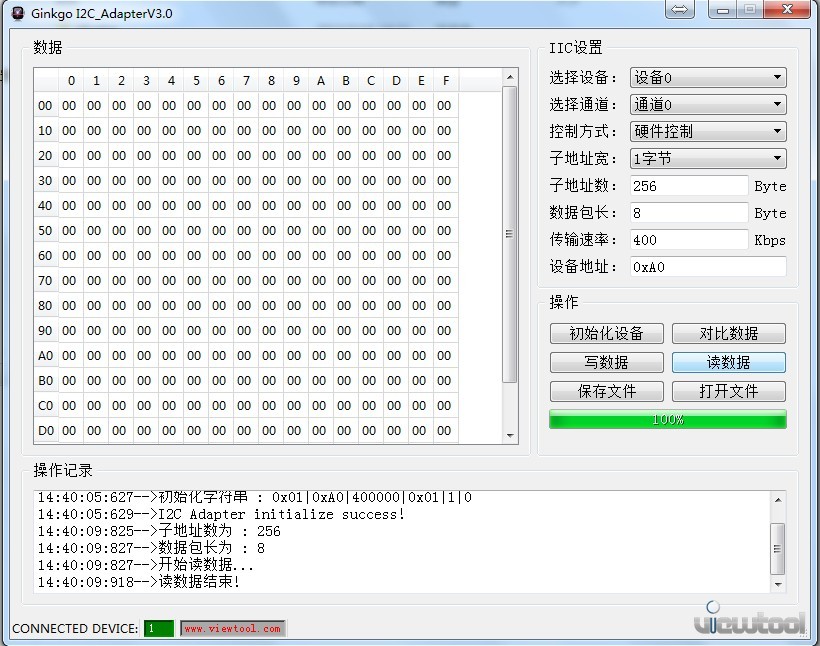Click the log panel scroll down arrow

778,584
